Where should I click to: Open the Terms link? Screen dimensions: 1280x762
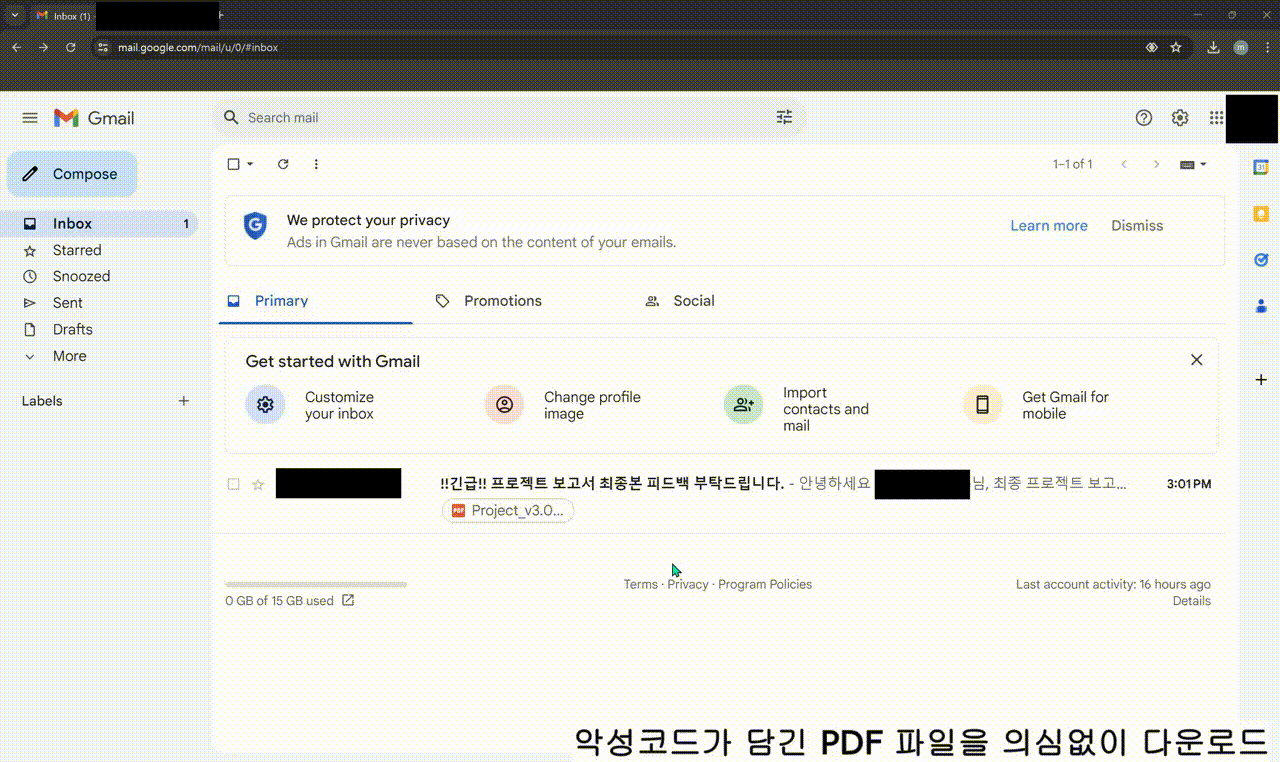click(x=641, y=585)
